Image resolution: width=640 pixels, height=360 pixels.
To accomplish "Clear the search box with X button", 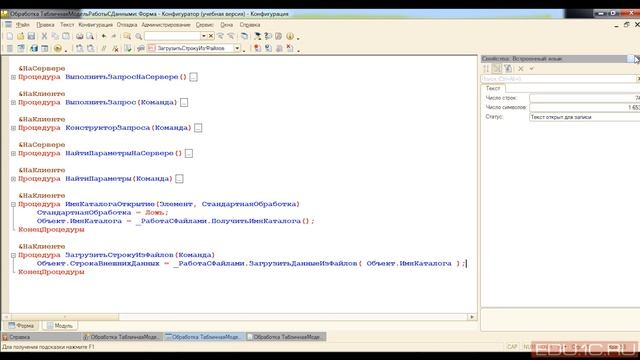I will [x=211, y=36].
